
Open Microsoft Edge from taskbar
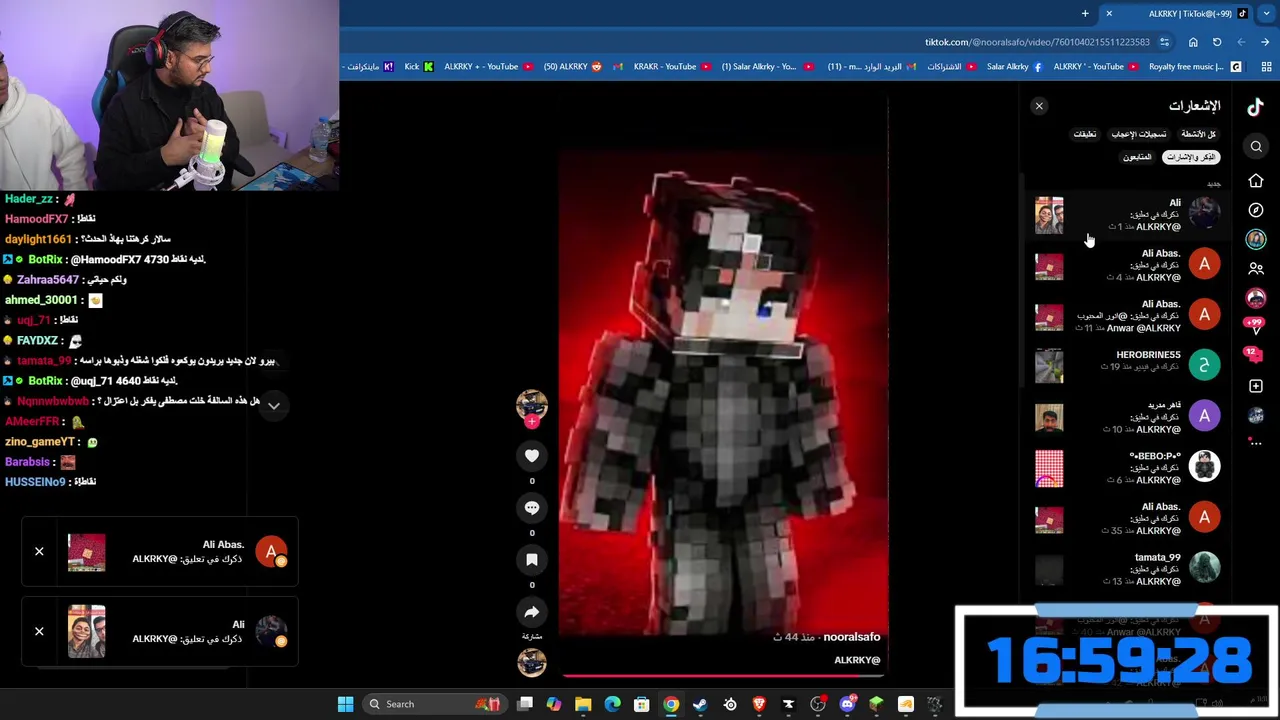[x=612, y=704]
